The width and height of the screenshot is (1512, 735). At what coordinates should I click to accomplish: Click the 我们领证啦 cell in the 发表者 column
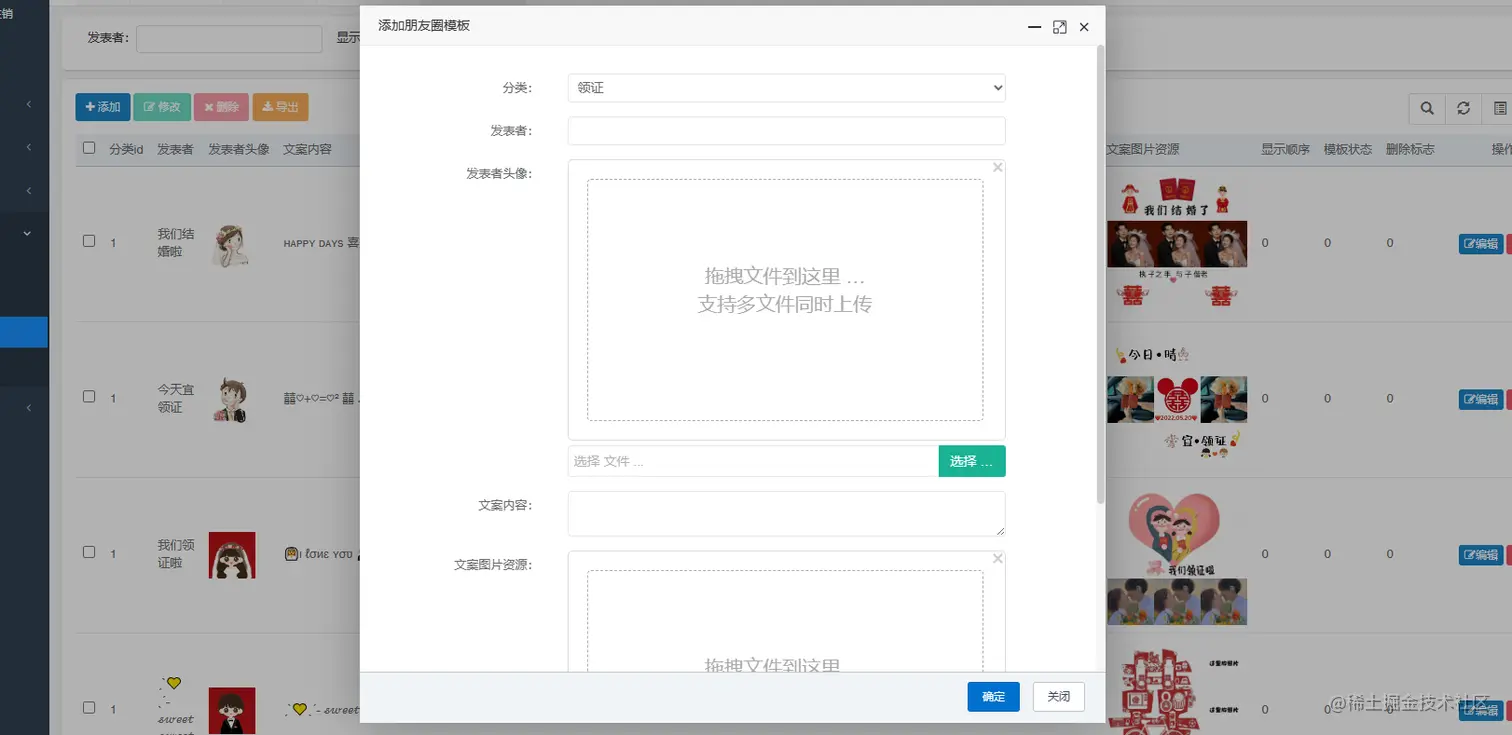coord(176,553)
